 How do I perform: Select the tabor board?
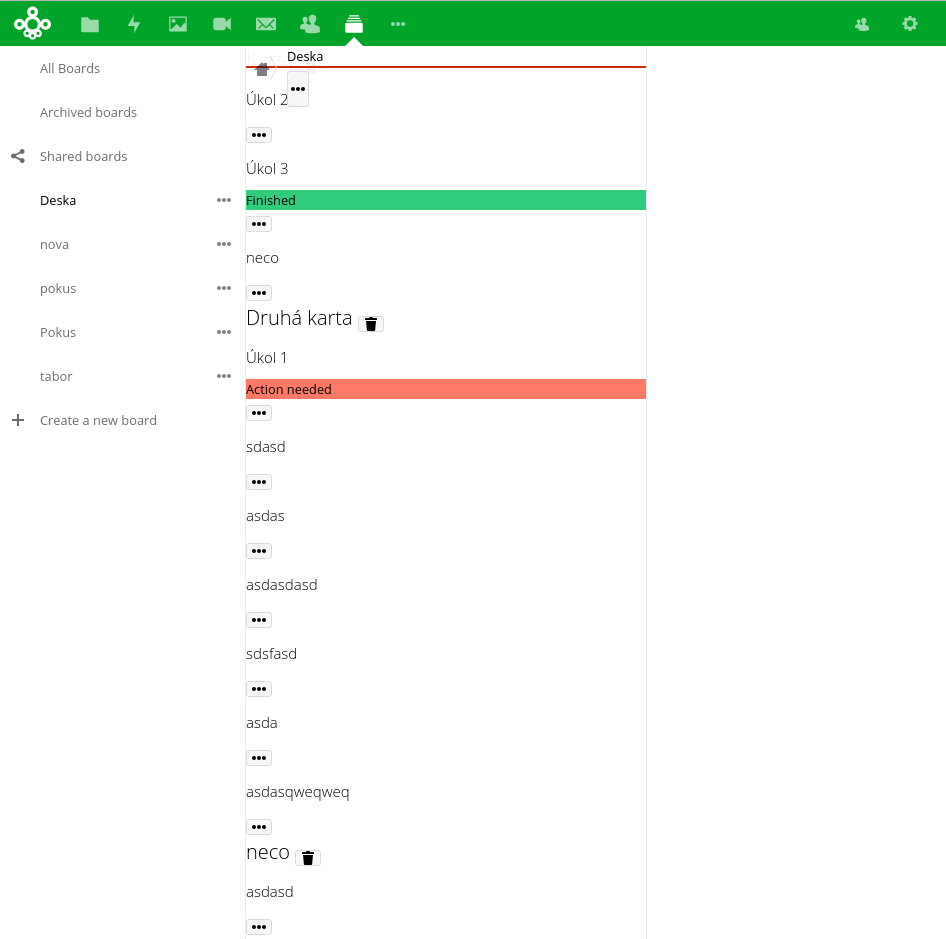(x=56, y=377)
